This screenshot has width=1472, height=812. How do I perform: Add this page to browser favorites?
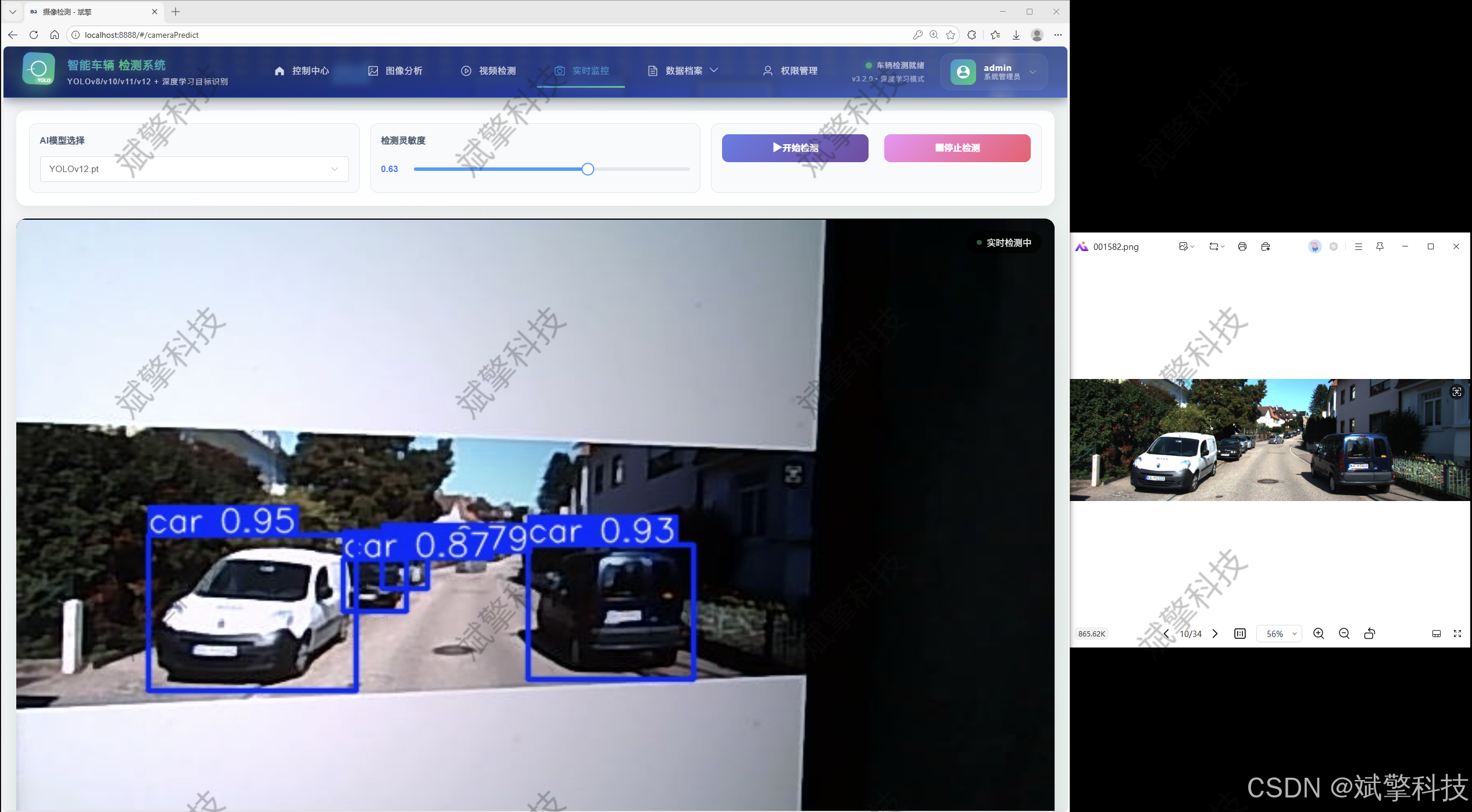pos(951,35)
